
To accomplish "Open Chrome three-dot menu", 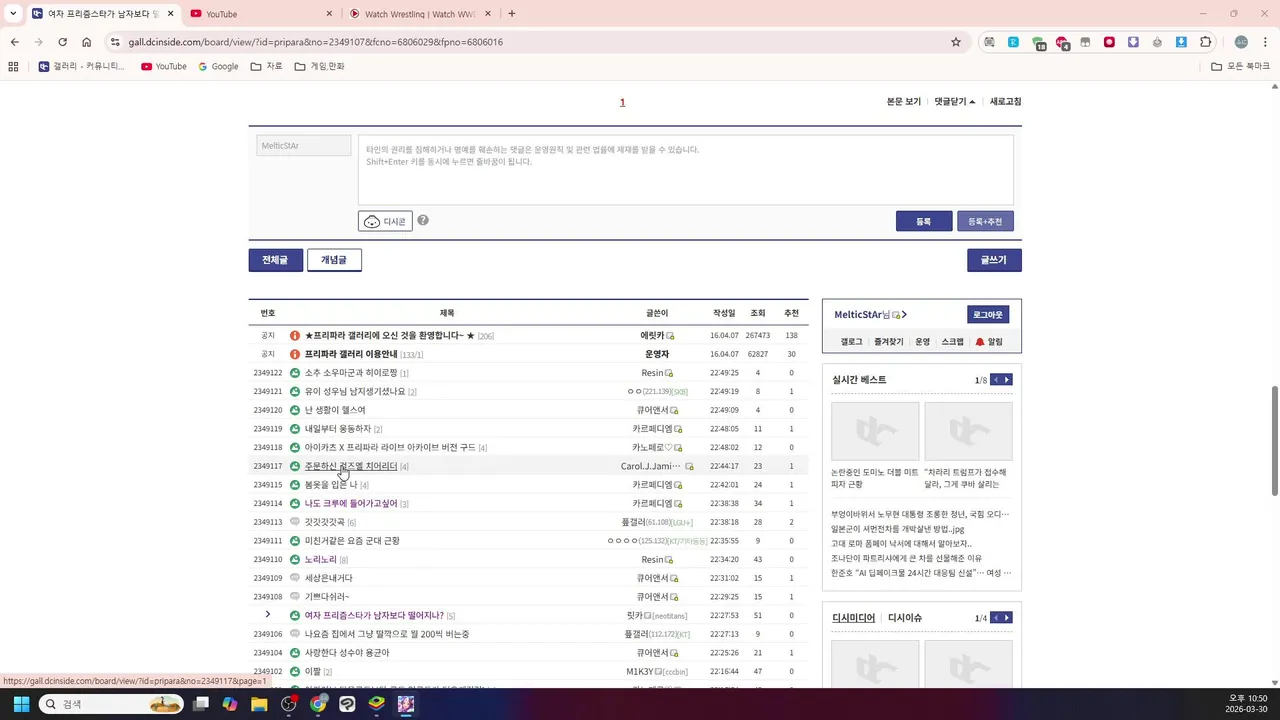I will 1265,42.
